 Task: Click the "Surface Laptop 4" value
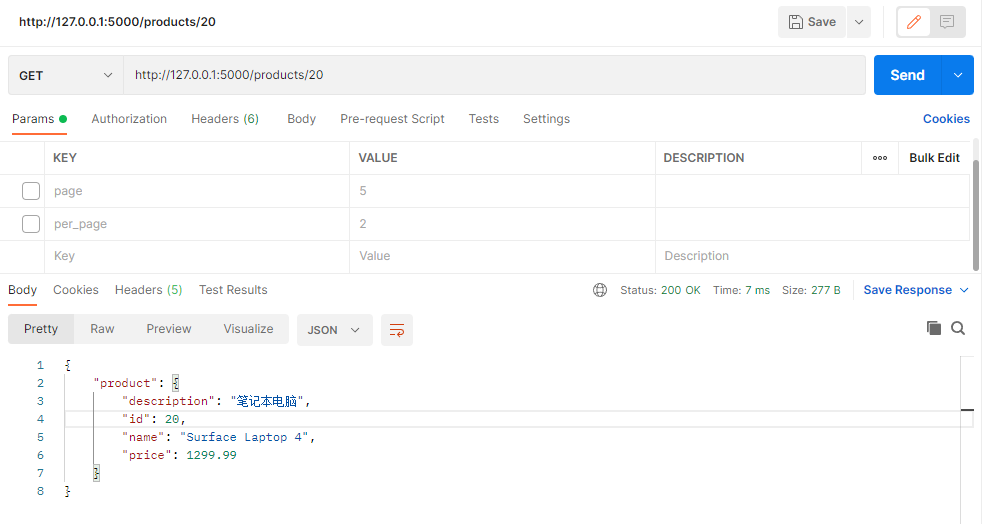pos(244,437)
